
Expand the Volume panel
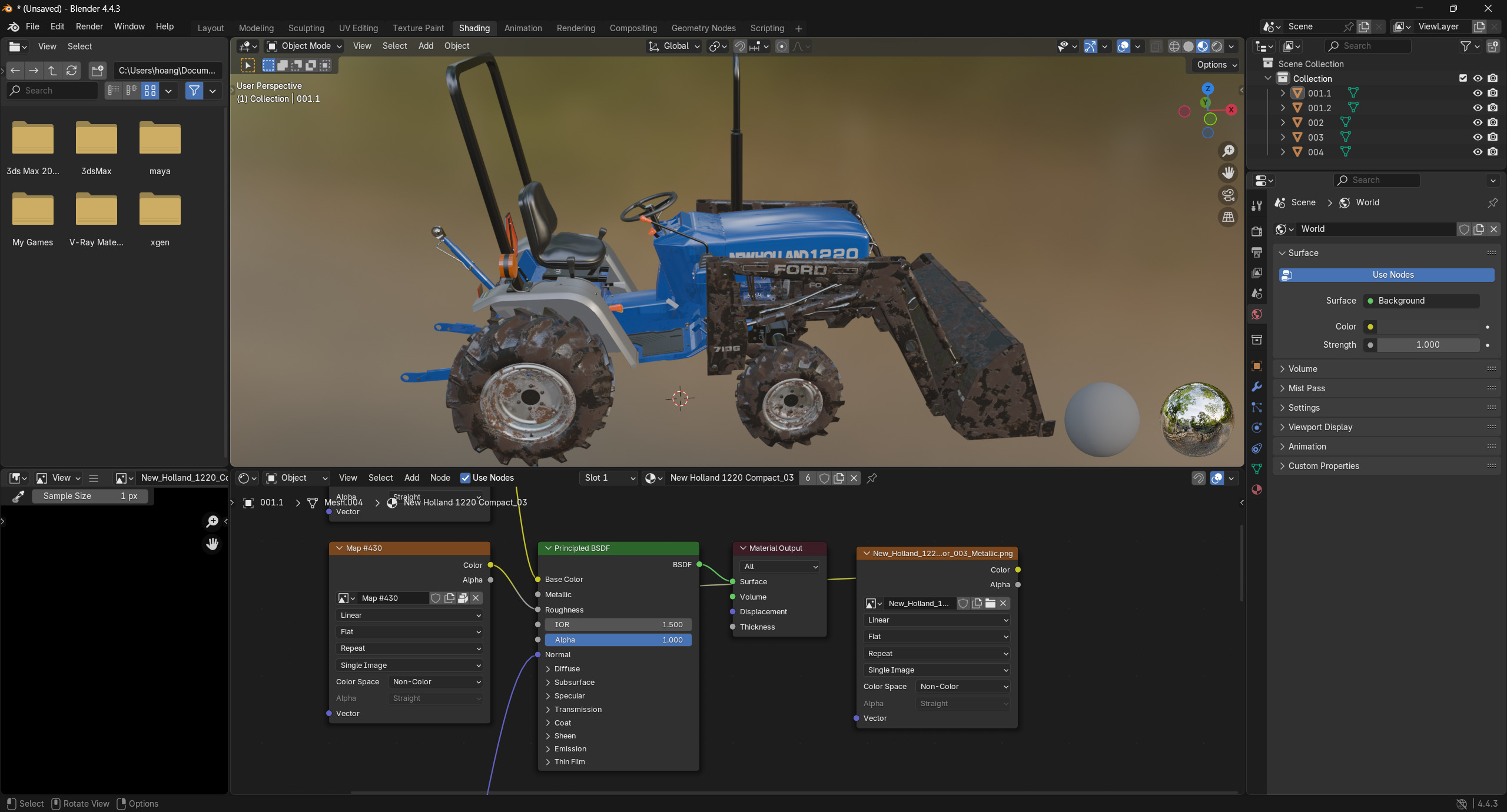(x=1386, y=369)
